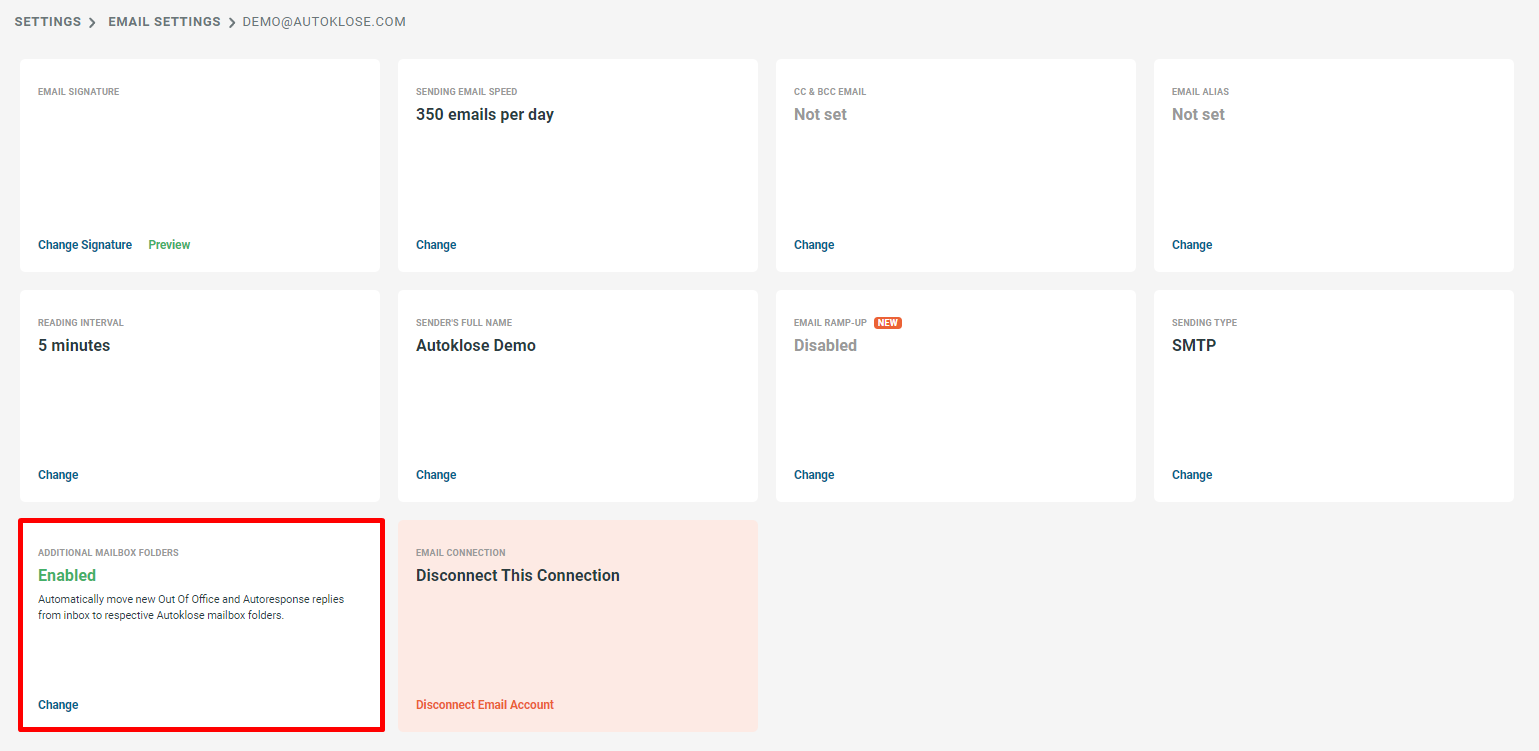
Task: Change the reading interval
Action: (x=58, y=475)
